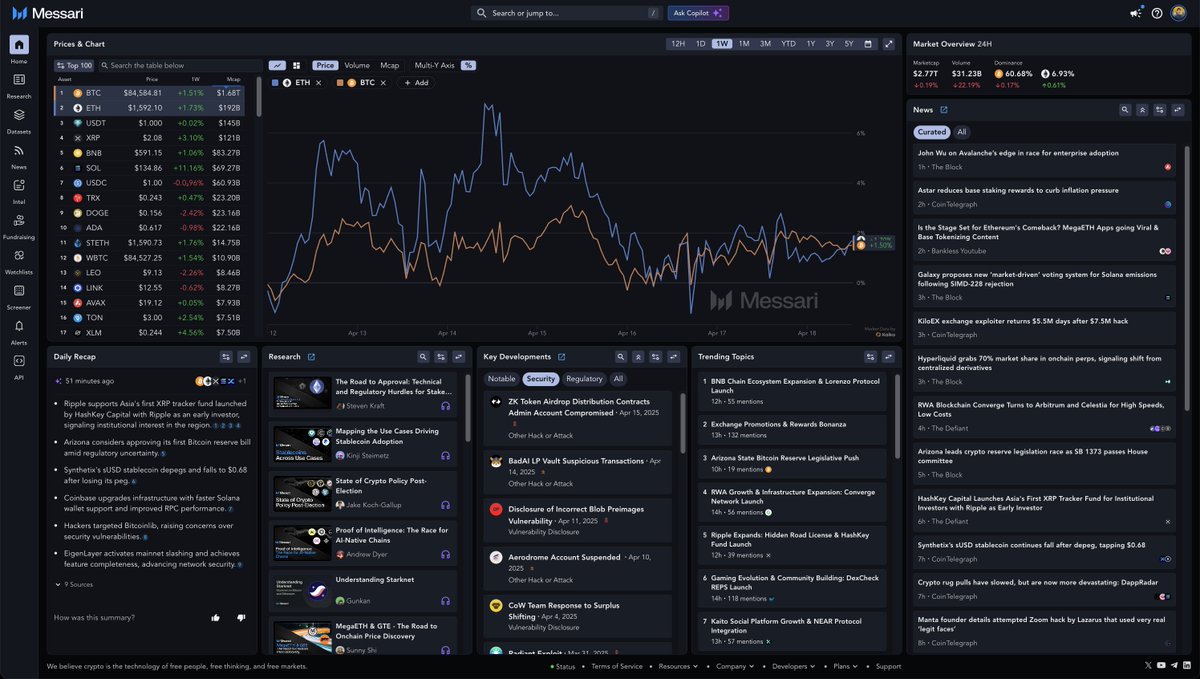Select the Mcap chart metric
This screenshot has width=1200, height=679.
390,65
